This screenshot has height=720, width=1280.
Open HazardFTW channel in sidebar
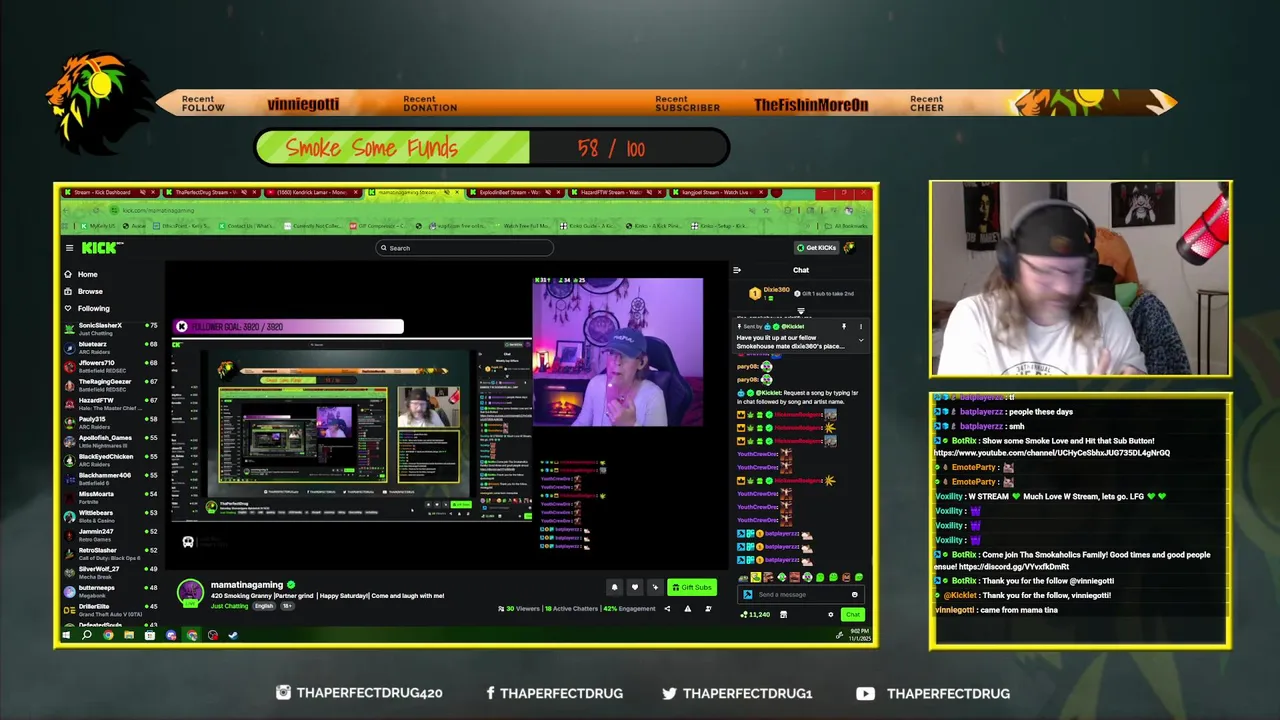pyautogui.click(x=112, y=403)
